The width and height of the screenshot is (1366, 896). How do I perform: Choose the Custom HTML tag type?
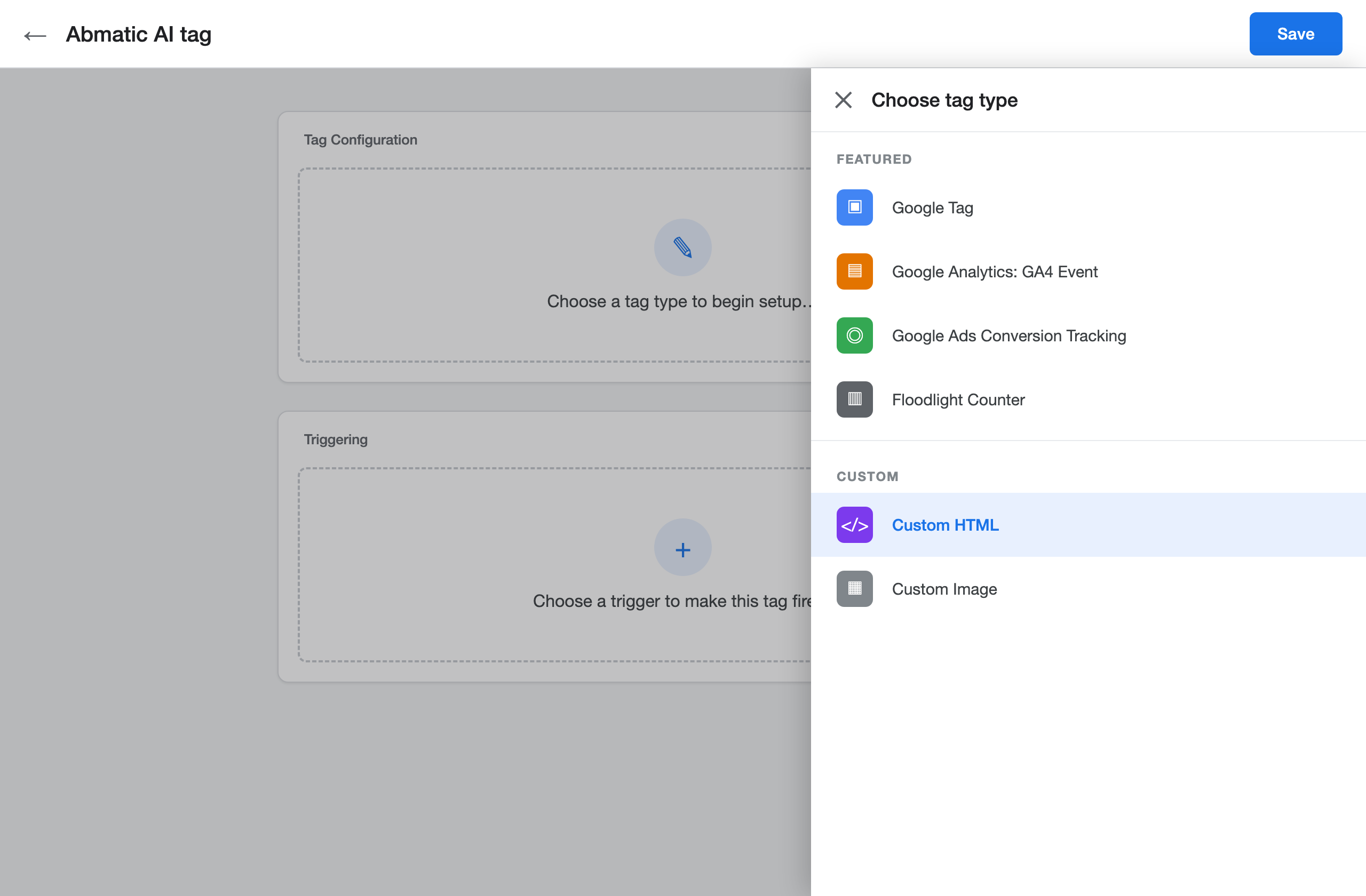pos(1088,525)
